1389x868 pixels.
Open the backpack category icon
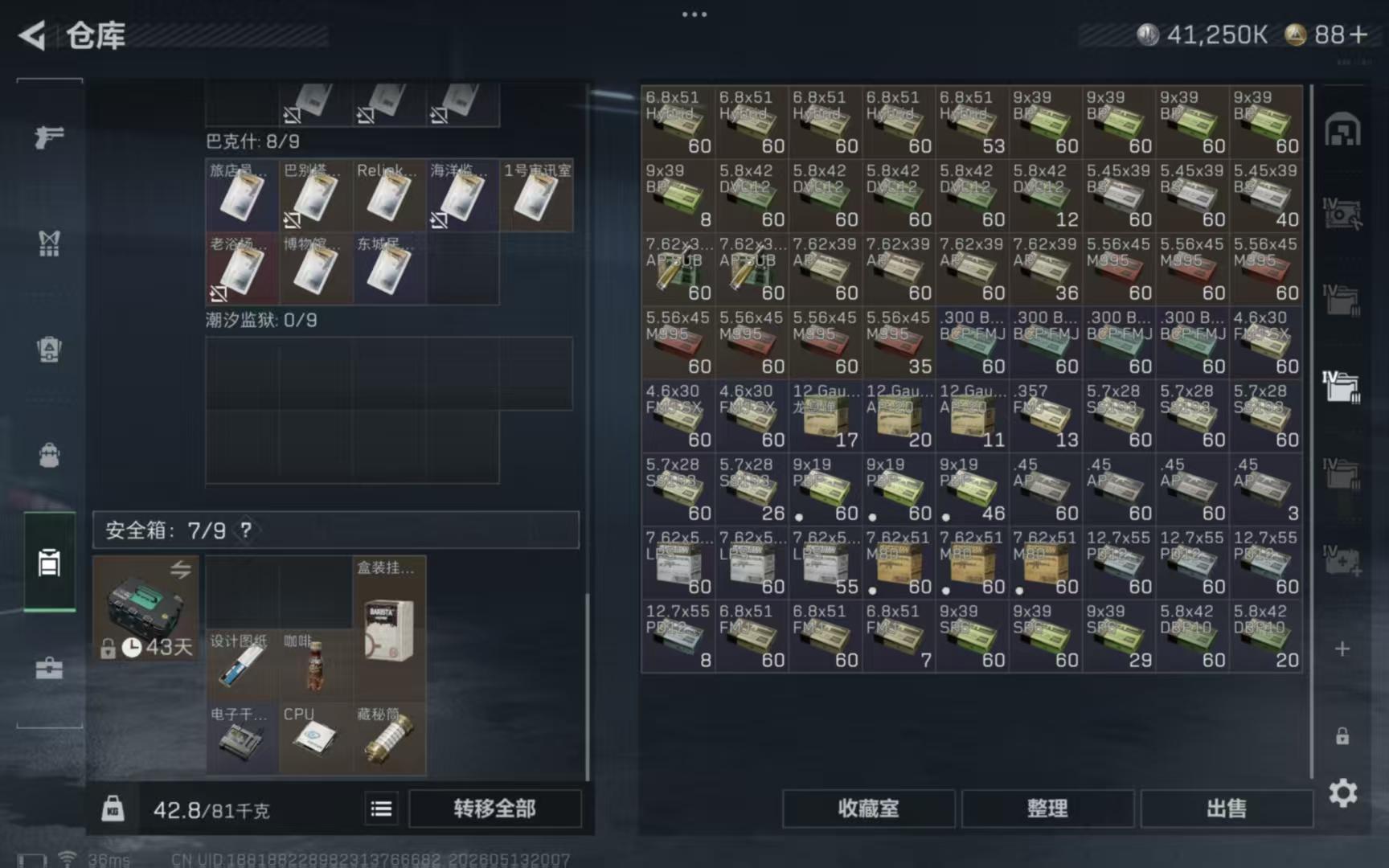pyautogui.click(x=49, y=455)
